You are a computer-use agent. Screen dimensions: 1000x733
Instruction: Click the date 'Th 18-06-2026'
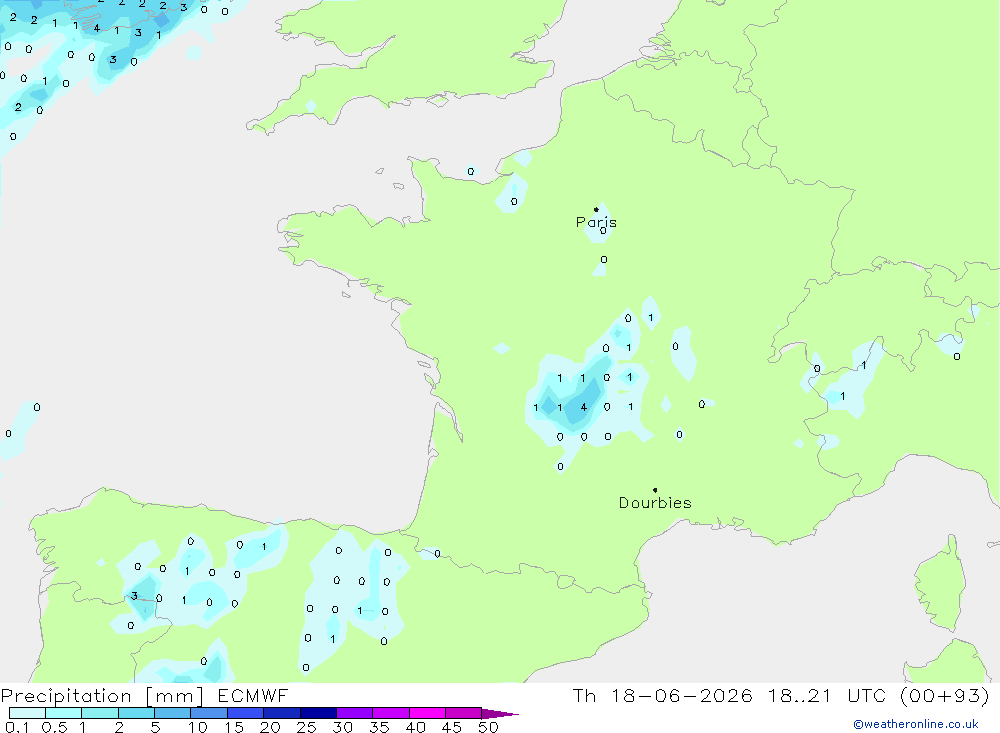pyautogui.click(x=662, y=695)
